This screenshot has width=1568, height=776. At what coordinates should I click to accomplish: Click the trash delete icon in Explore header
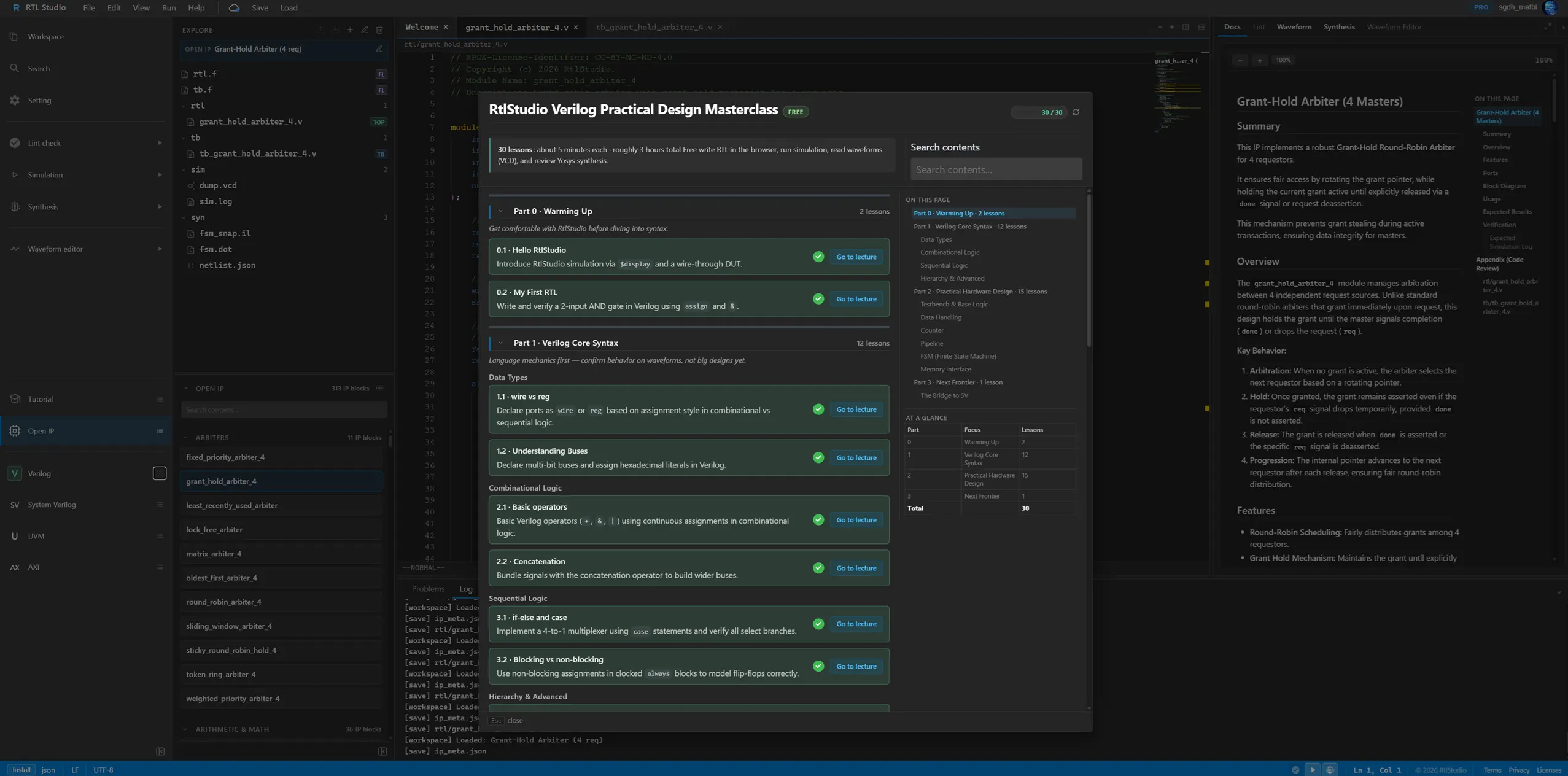[x=379, y=30]
